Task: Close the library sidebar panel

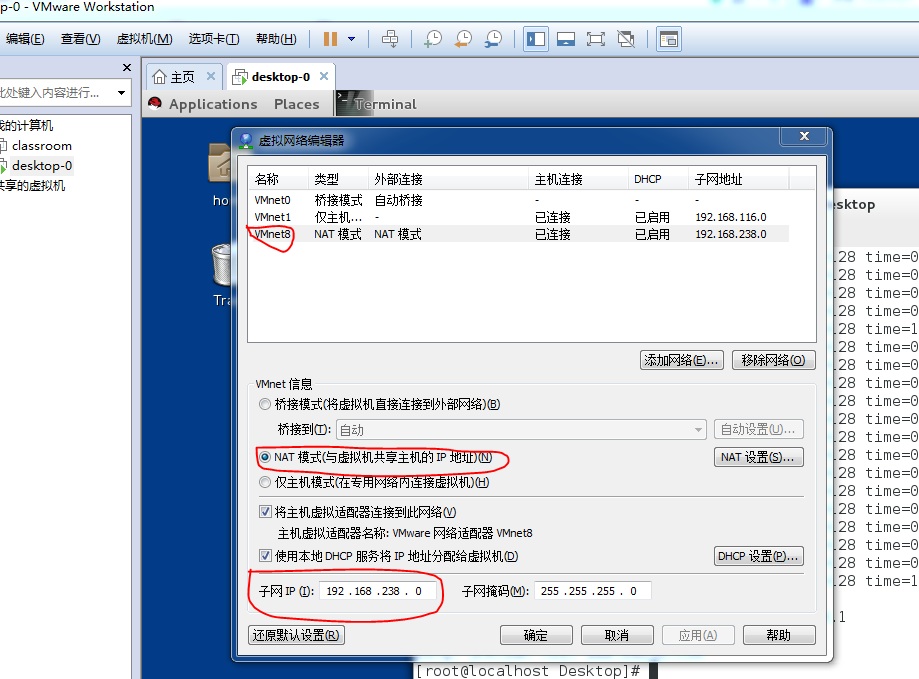Action: (127, 68)
